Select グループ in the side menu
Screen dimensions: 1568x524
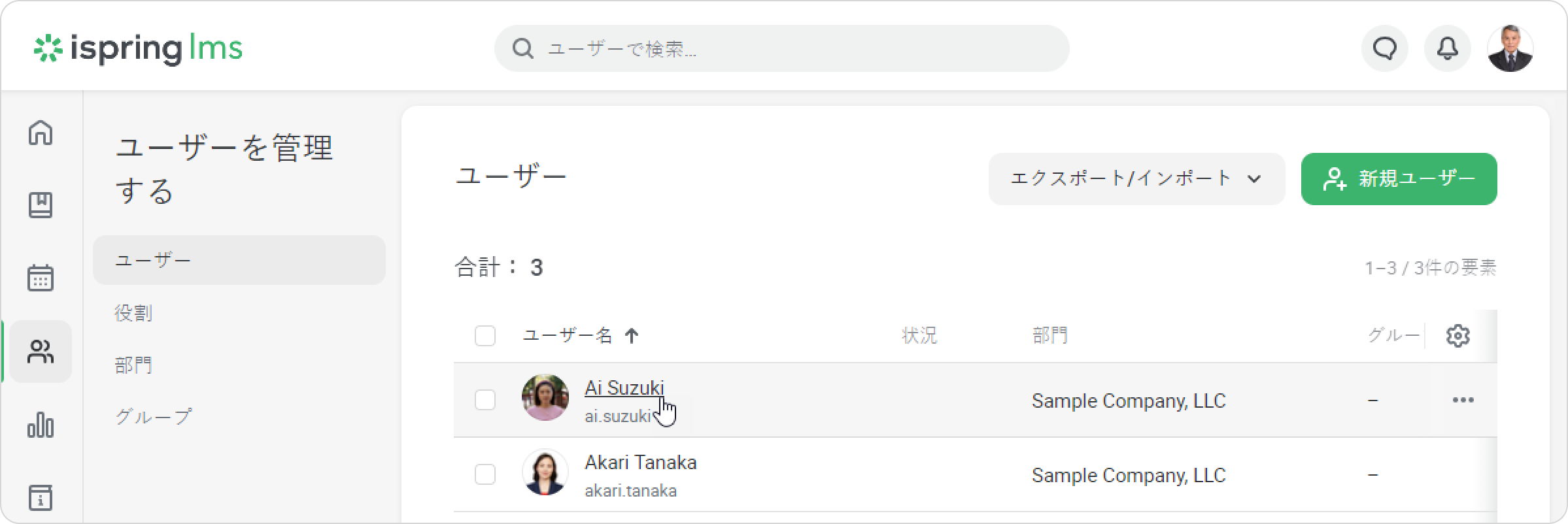tap(154, 416)
